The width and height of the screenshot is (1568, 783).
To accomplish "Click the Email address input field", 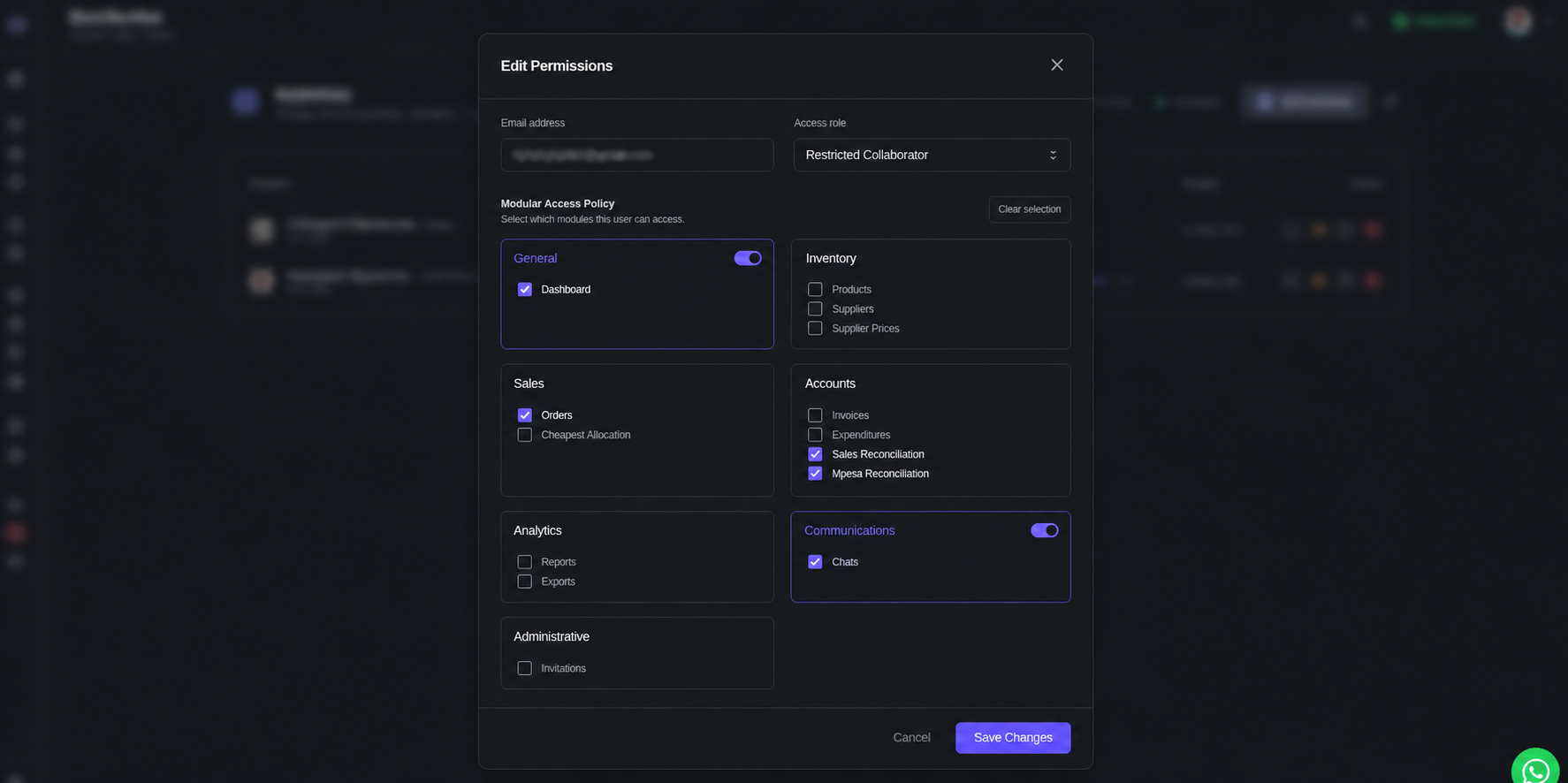I will [636, 155].
